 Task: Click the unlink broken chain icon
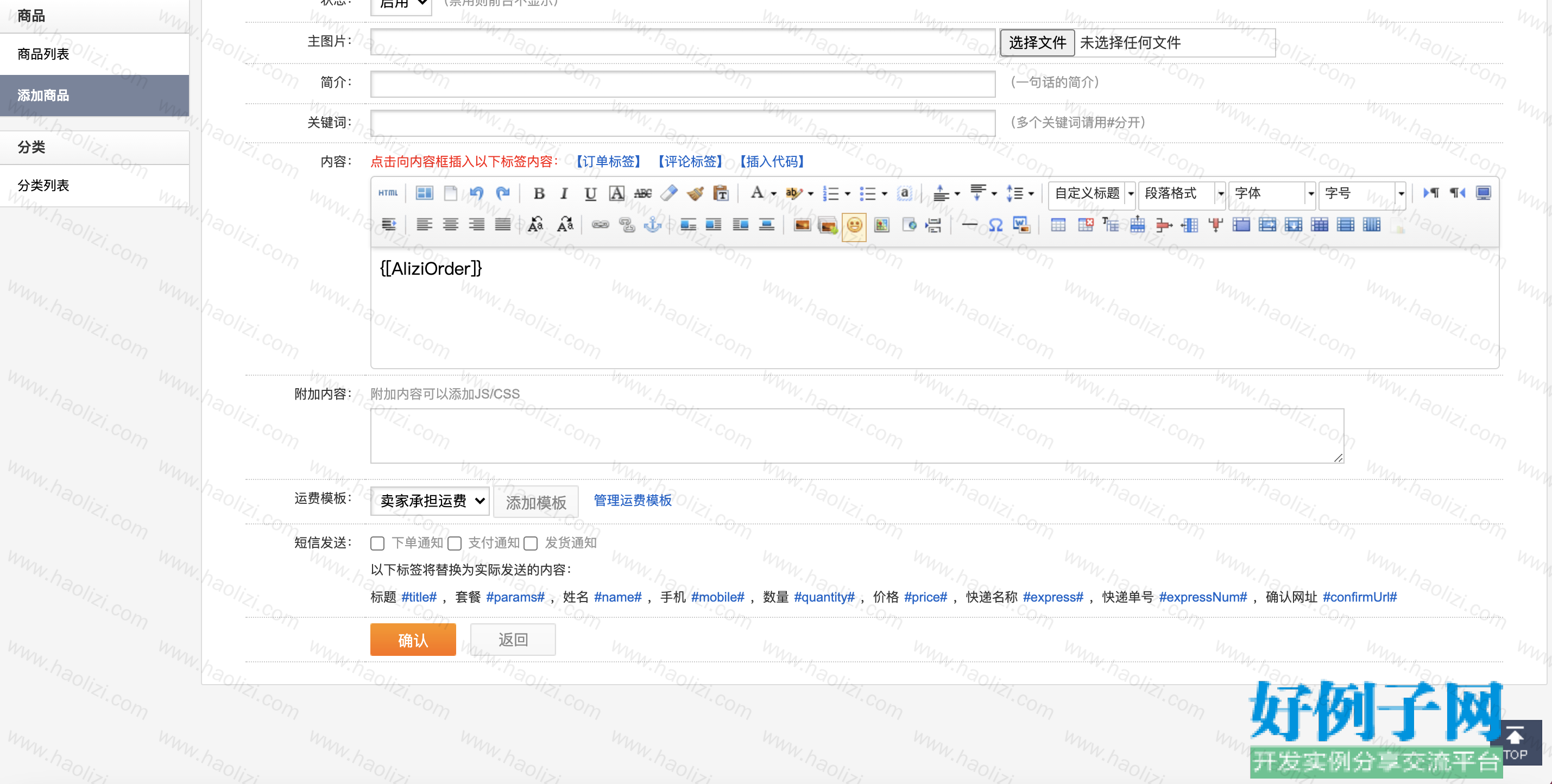pyautogui.click(x=627, y=225)
